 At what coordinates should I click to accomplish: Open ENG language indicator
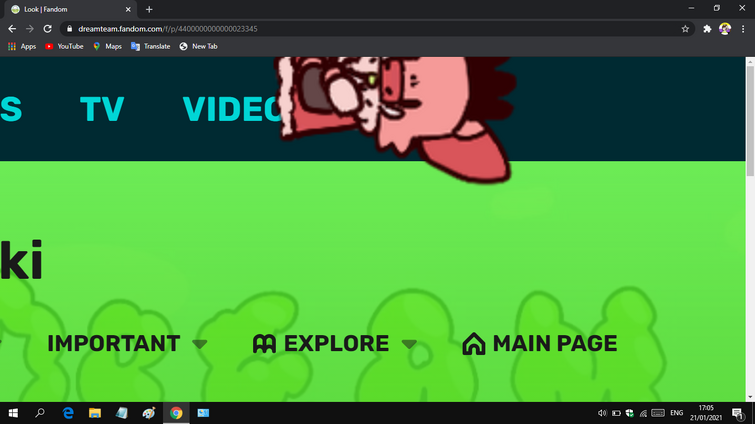coord(677,413)
